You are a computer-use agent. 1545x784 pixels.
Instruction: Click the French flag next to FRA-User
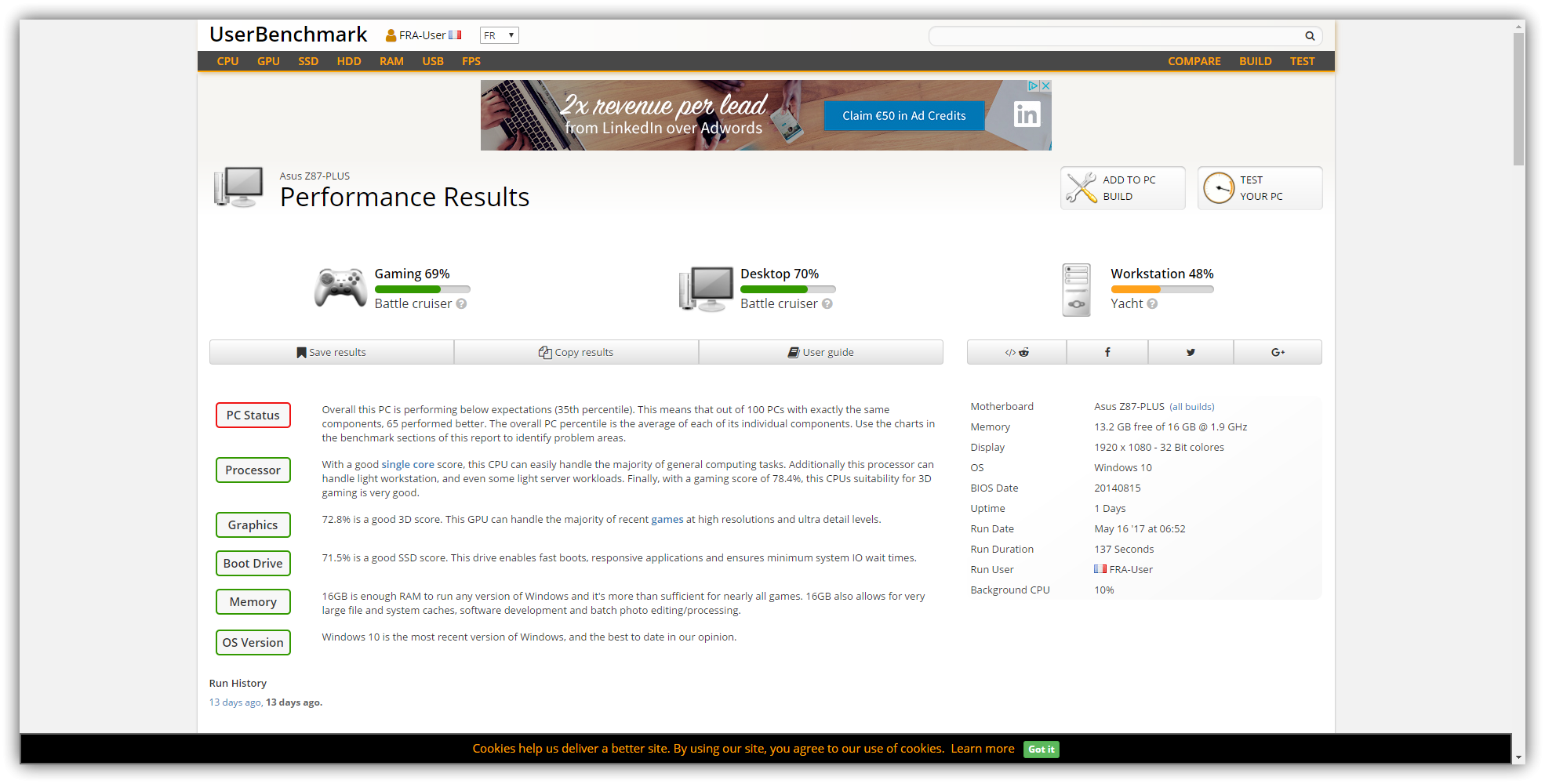click(x=455, y=35)
